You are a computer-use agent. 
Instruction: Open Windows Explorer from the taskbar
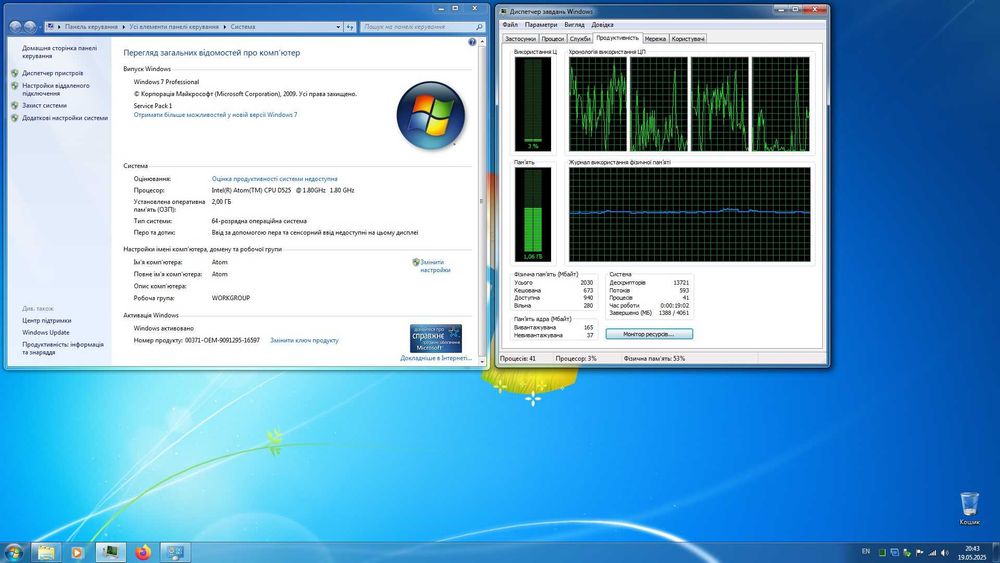[x=46, y=552]
